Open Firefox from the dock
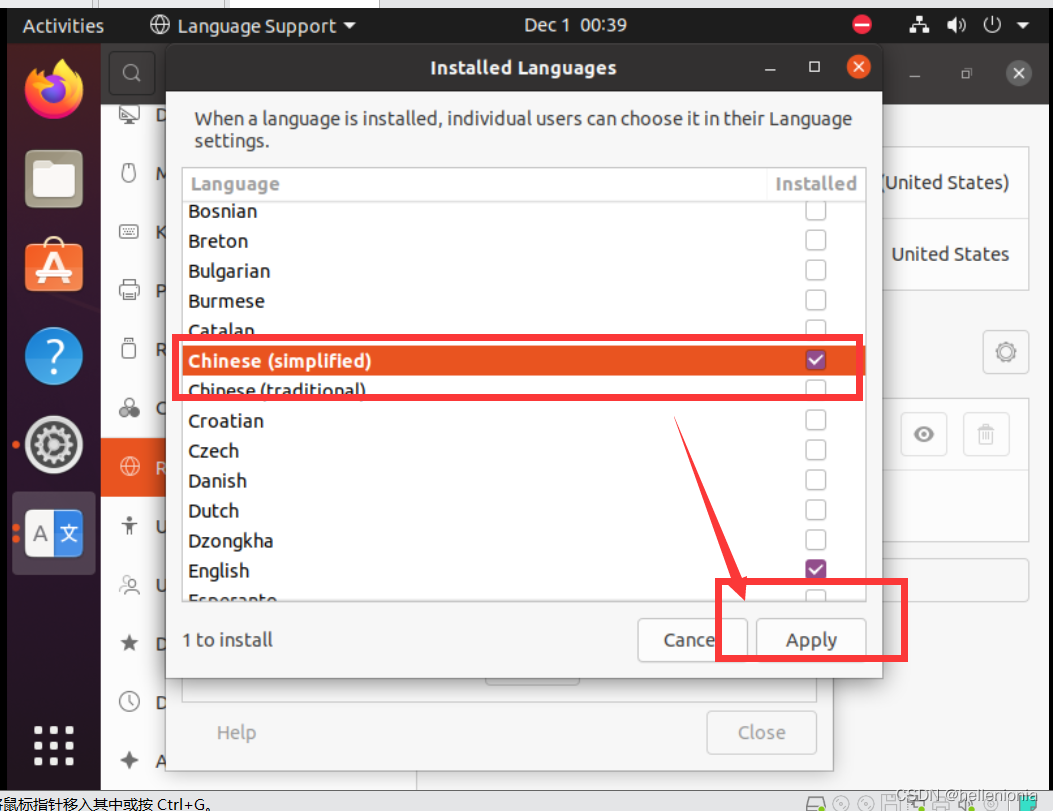 (x=53, y=88)
